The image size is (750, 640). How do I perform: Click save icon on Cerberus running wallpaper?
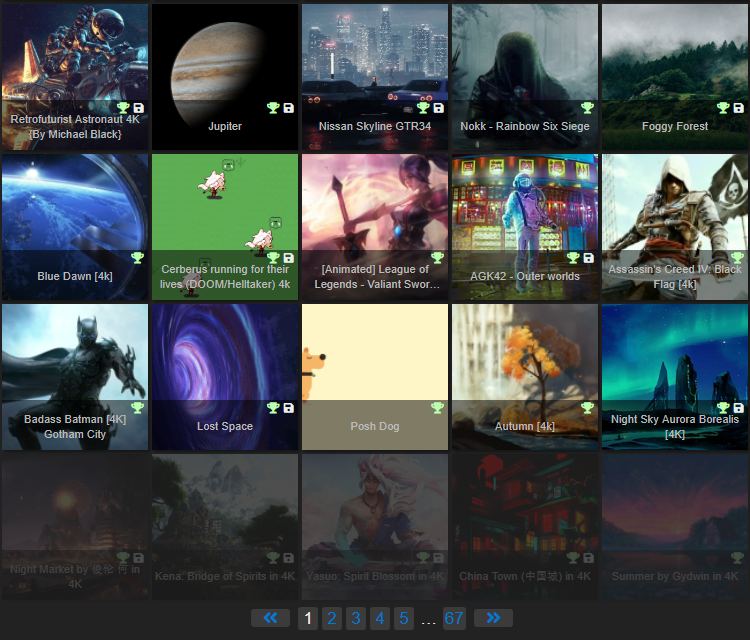288,258
